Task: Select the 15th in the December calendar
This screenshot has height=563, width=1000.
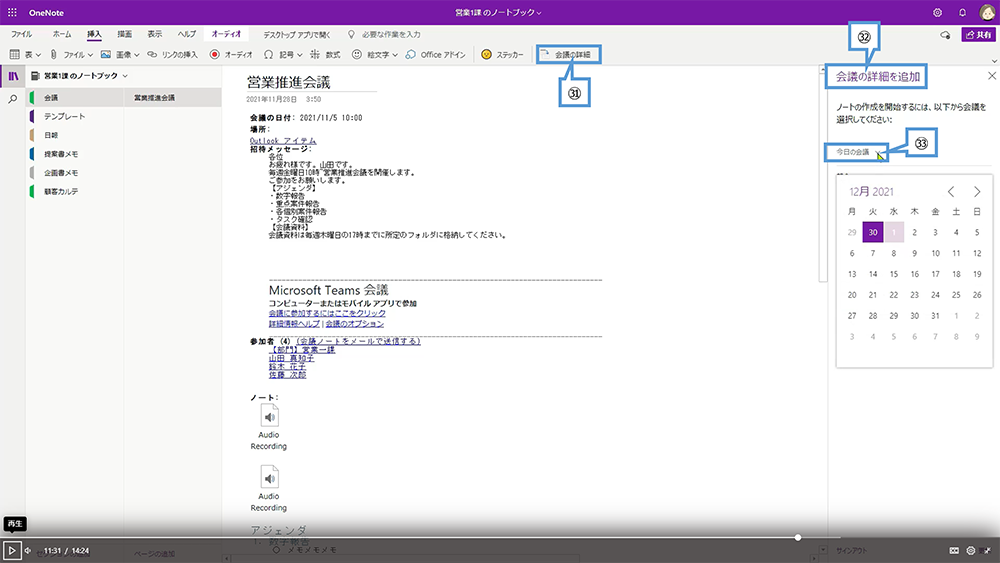Action: click(x=893, y=274)
